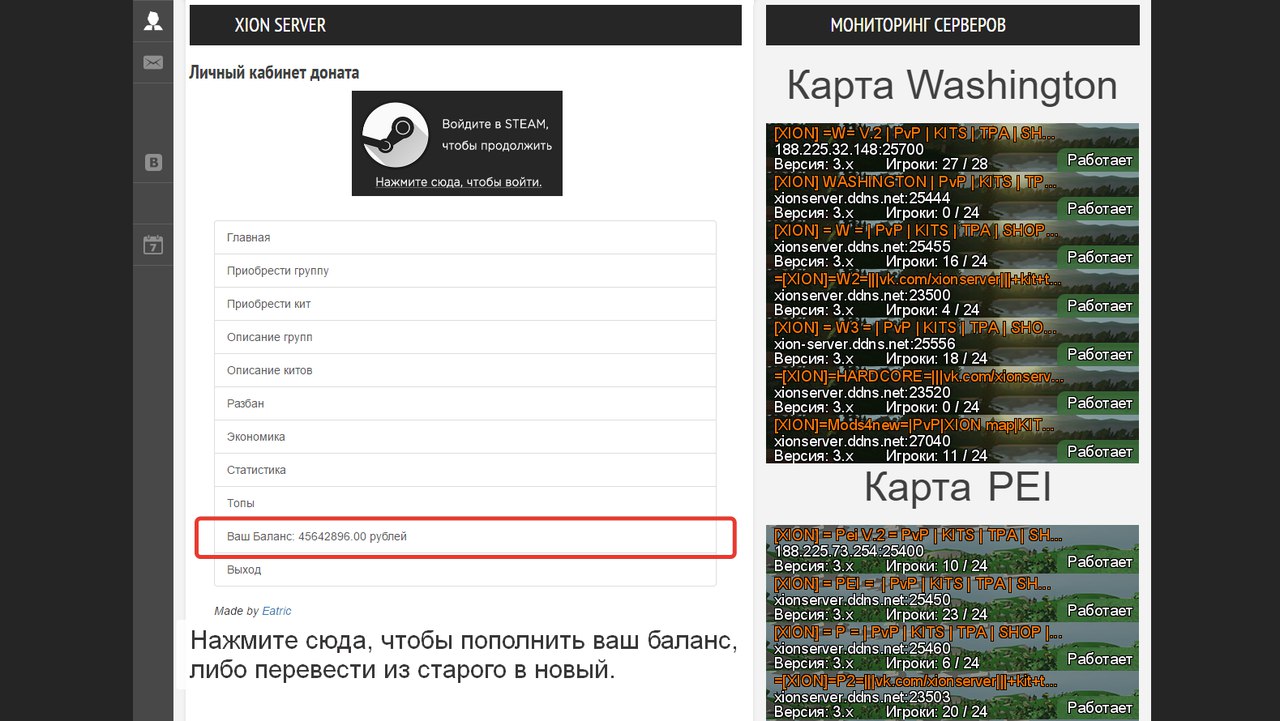
Task: Open 'Описание групп' menu item
Action: tap(465, 337)
